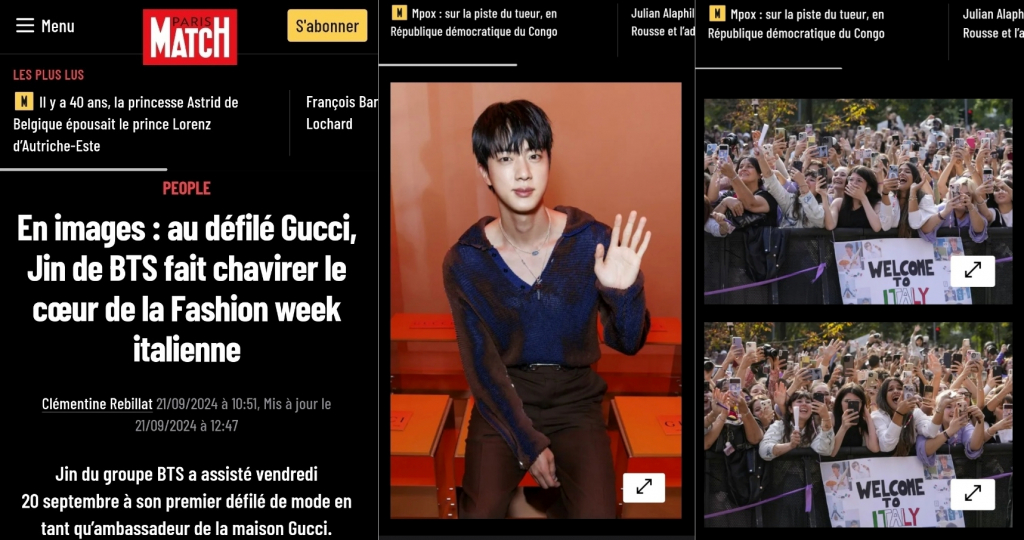Viewport: 1024px width, 540px height.
Task: Click the LES PLUS LUS section heading
Action: [x=48, y=75]
